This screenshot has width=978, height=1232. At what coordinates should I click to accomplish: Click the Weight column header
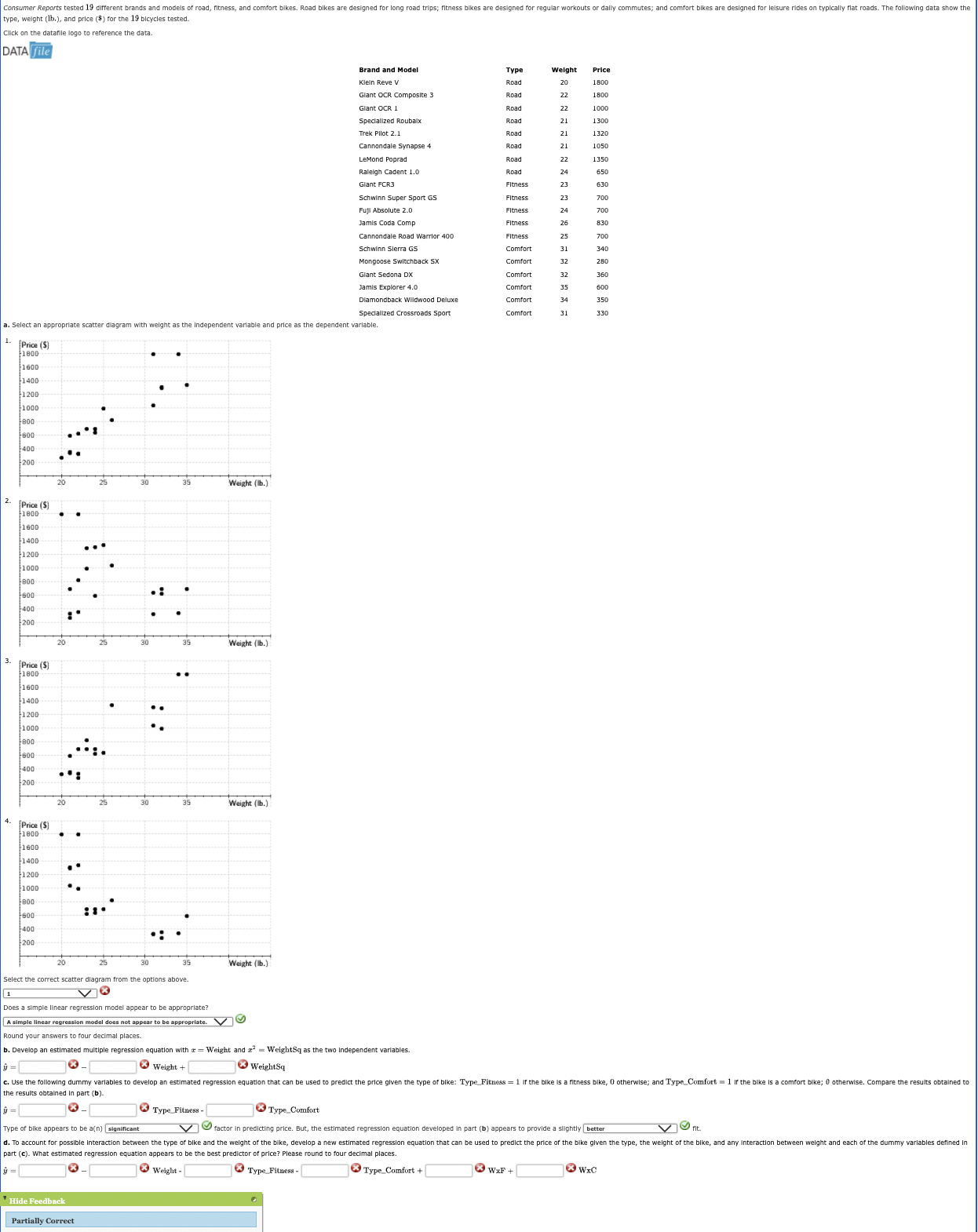pyautogui.click(x=564, y=70)
